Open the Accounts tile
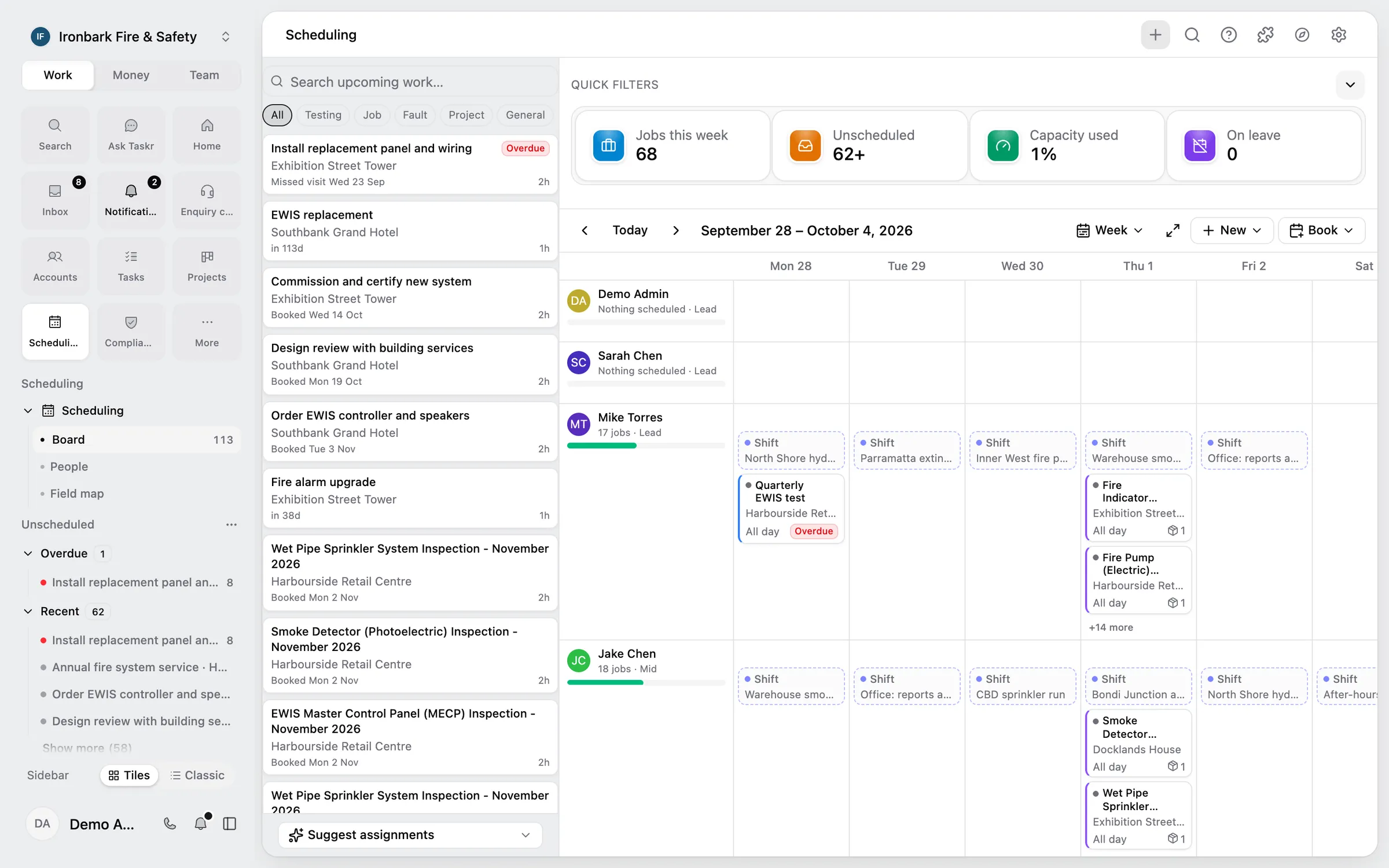The width and height of the screenshot is (1389, 868). pyautogui.click(x=55, y=266)
